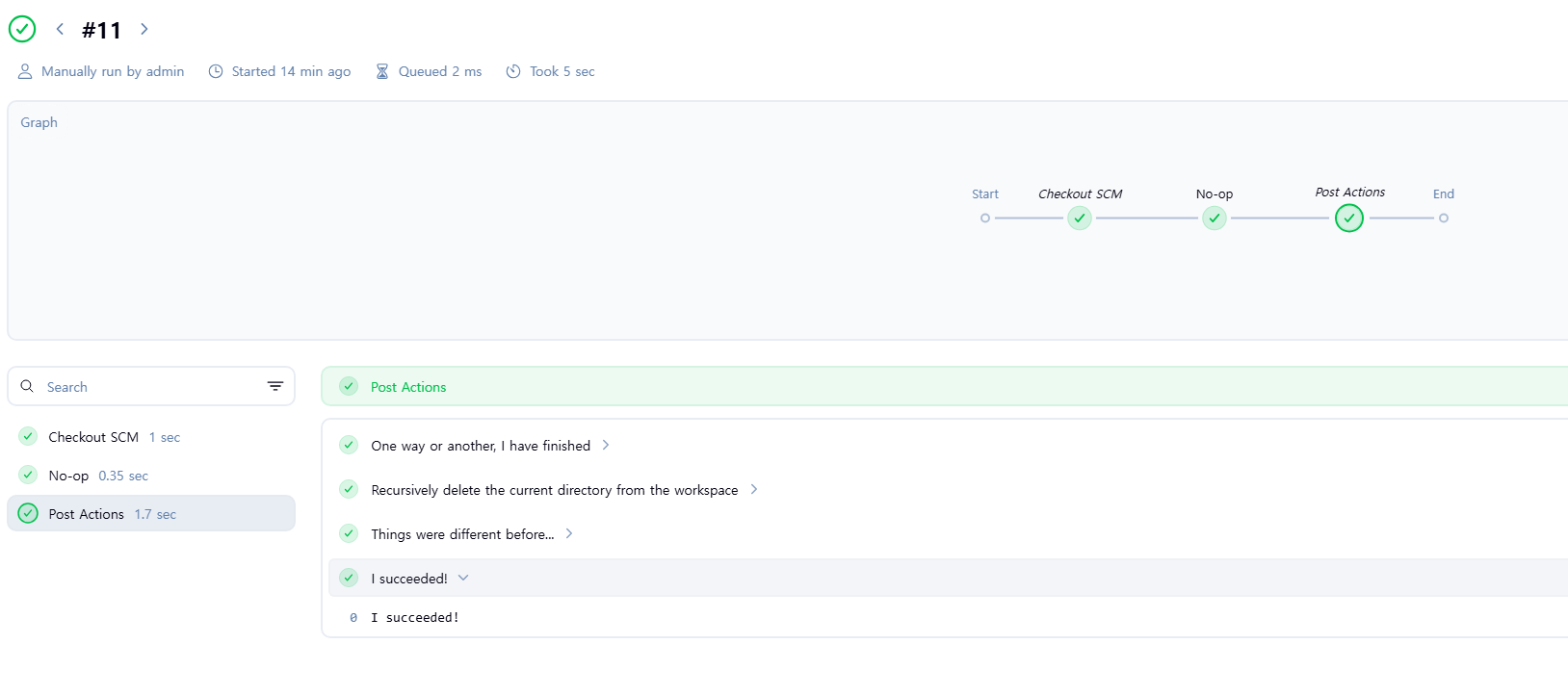Go to next build with right chevron
Screen dimensions: 1568x696
[144, 29]
